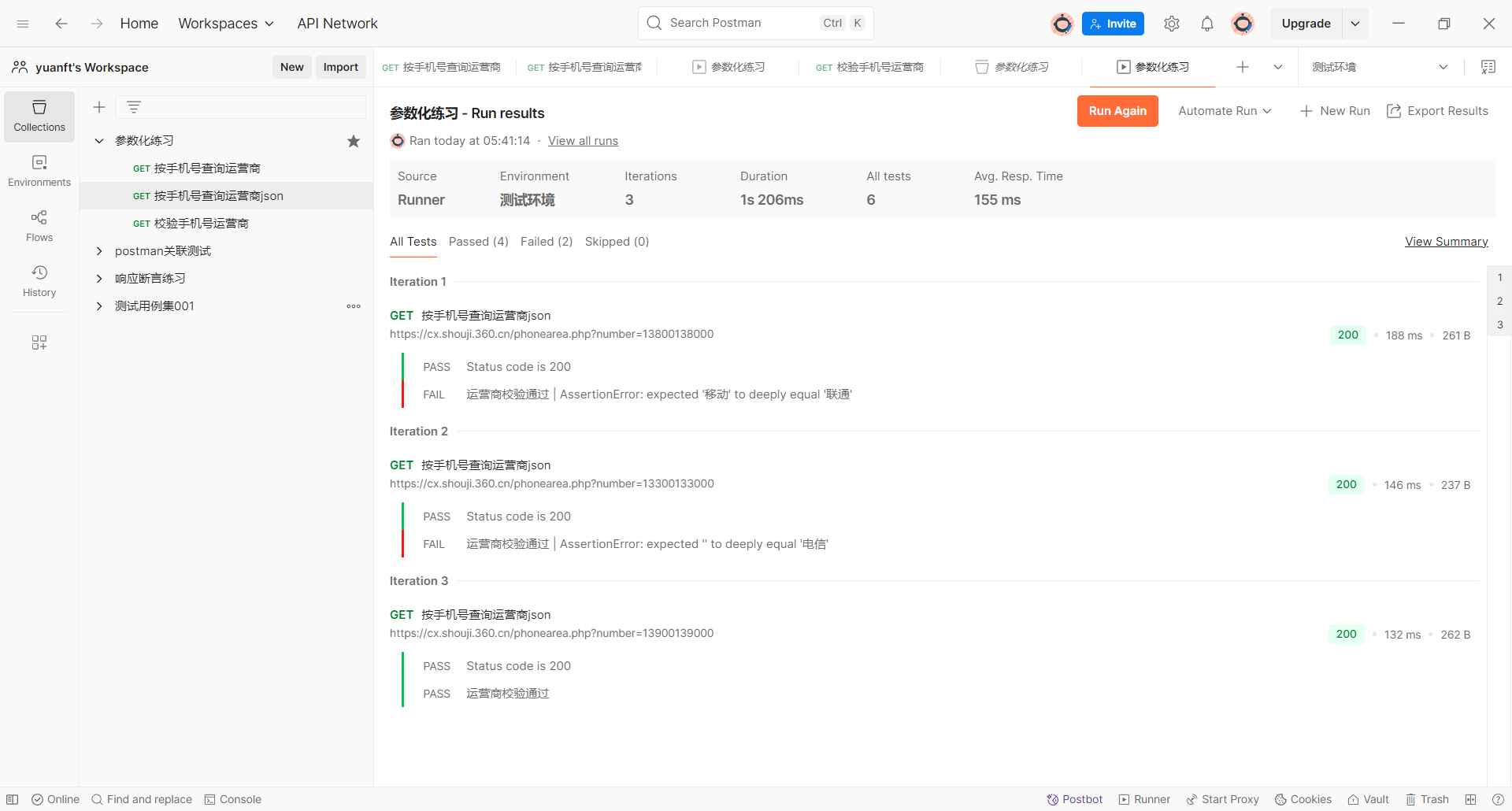1512x811 pixels.
Task: Click the Online status indicator
Action: [56, 799]
